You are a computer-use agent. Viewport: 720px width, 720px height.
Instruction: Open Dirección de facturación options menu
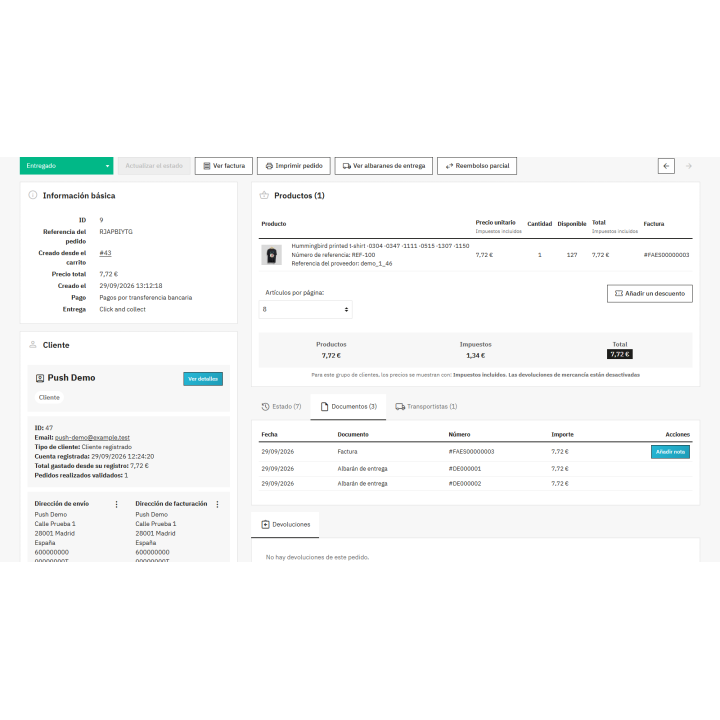pos(218,504)
